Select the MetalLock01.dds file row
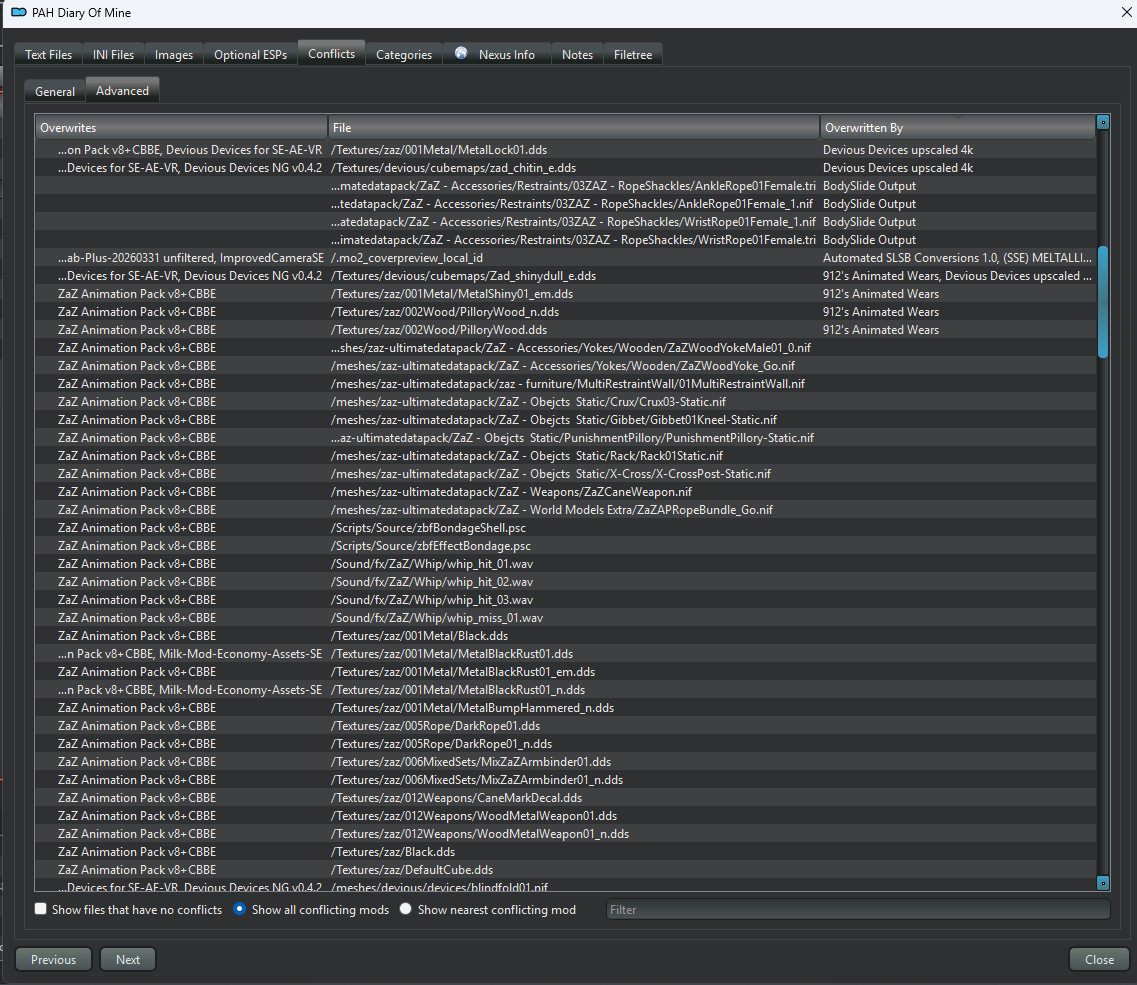Screen dimensions: 1137x985 click(566, 149)
